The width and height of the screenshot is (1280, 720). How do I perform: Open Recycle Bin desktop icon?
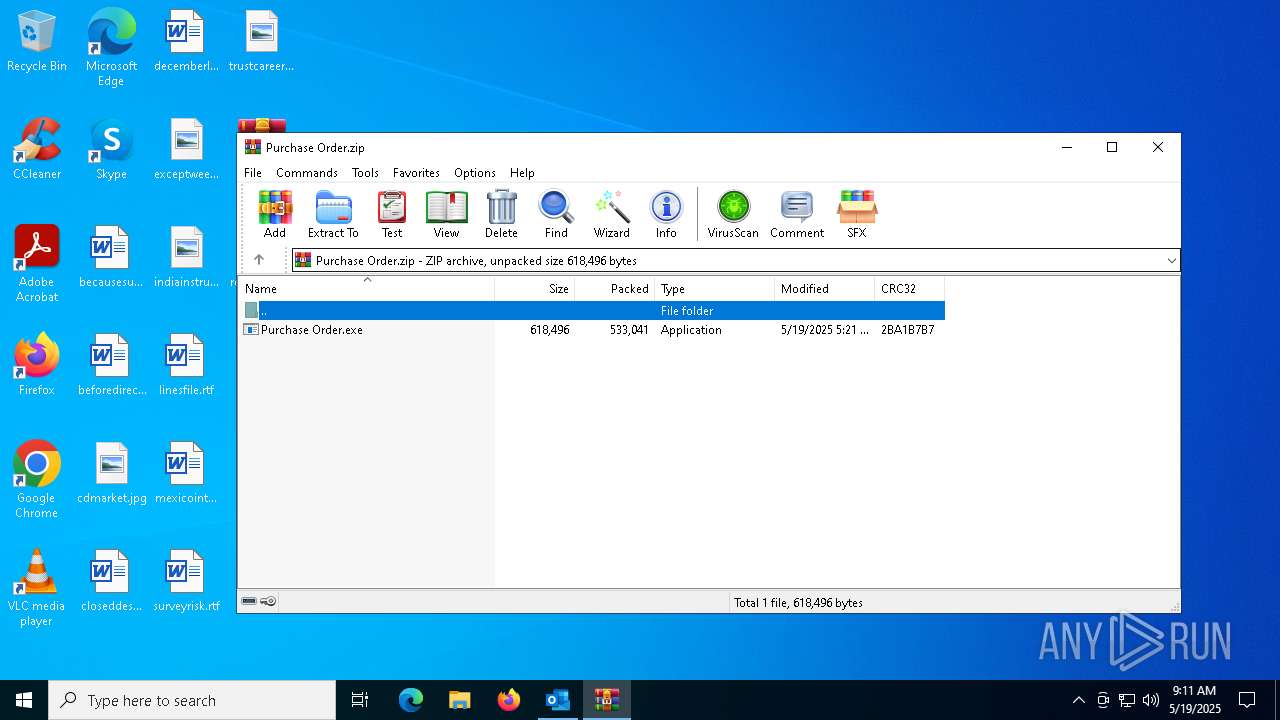[x=37, y=42]
